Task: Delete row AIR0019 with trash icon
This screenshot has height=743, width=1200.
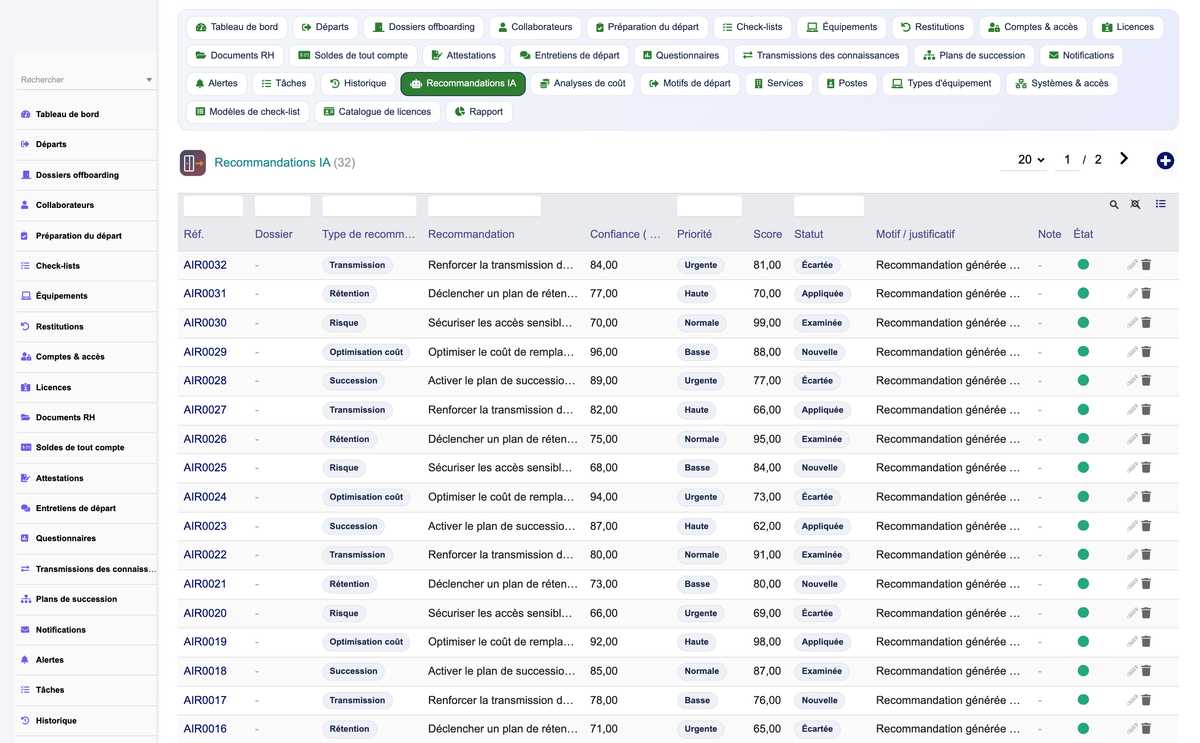Action: 1147,642
